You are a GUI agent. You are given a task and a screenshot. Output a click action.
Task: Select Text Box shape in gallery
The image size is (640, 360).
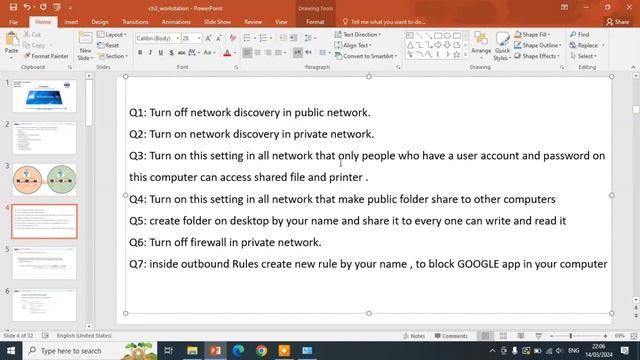pyautogui.click(x=410, y=36)
